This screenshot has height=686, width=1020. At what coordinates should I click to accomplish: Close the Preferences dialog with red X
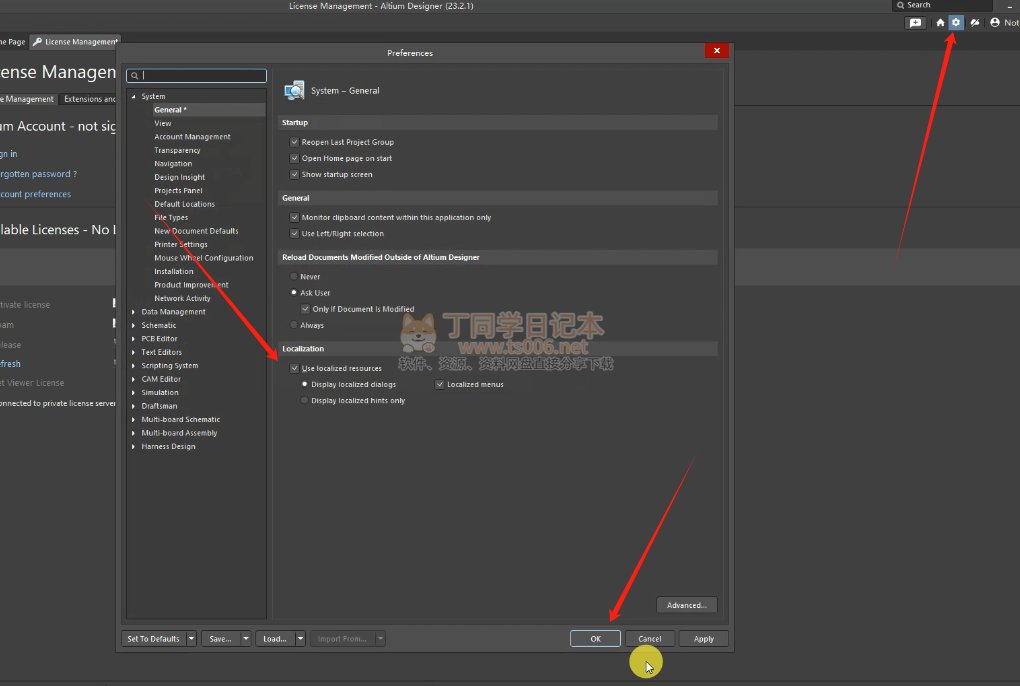click(715, 51)
